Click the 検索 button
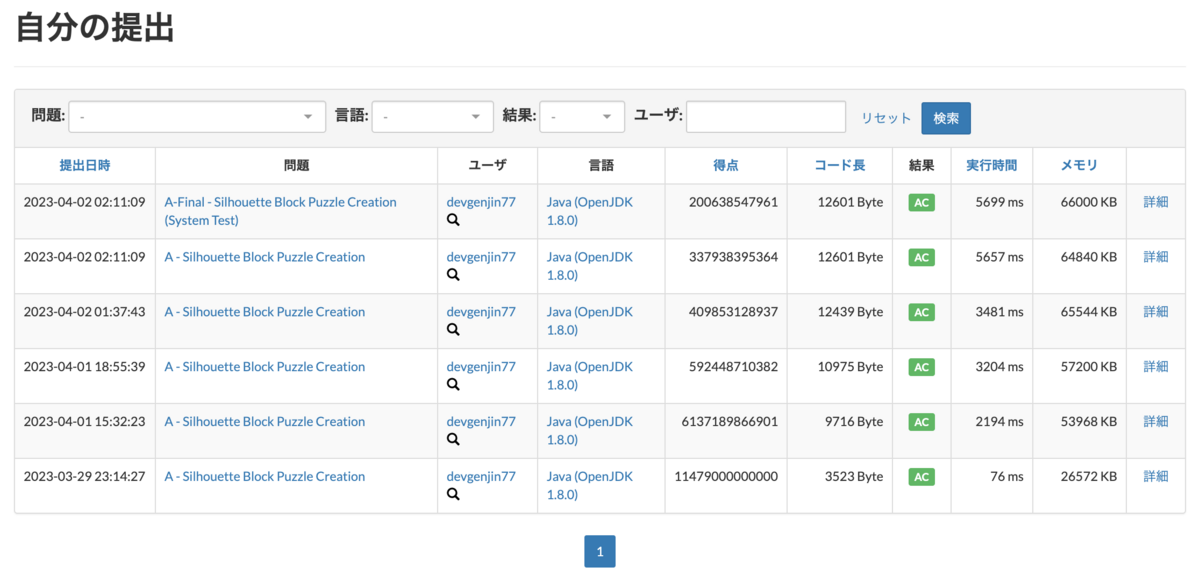1200x581 pixels. [x=946, y=118]
